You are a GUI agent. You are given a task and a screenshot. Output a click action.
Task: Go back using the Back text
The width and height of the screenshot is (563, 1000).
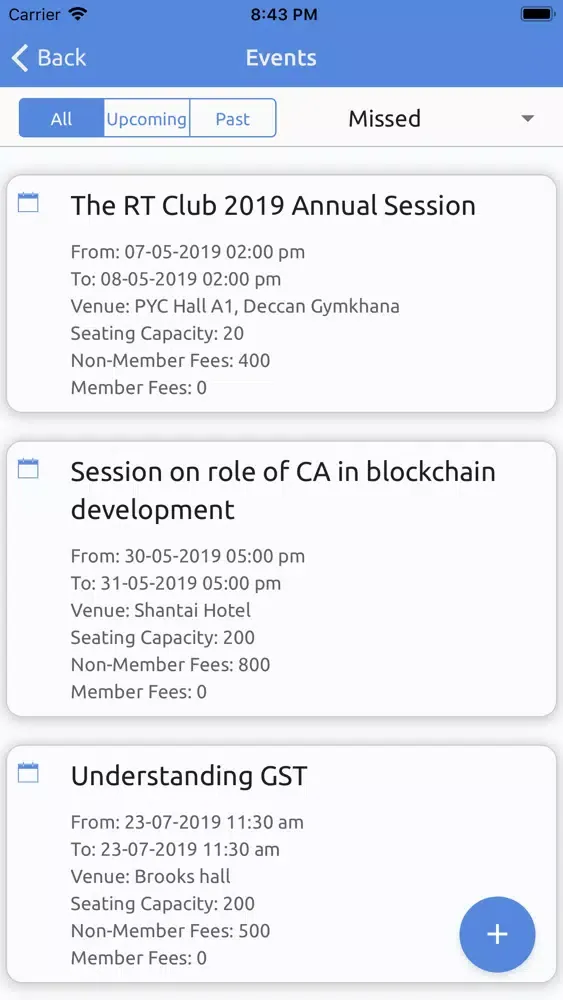(x=62, y=58)
